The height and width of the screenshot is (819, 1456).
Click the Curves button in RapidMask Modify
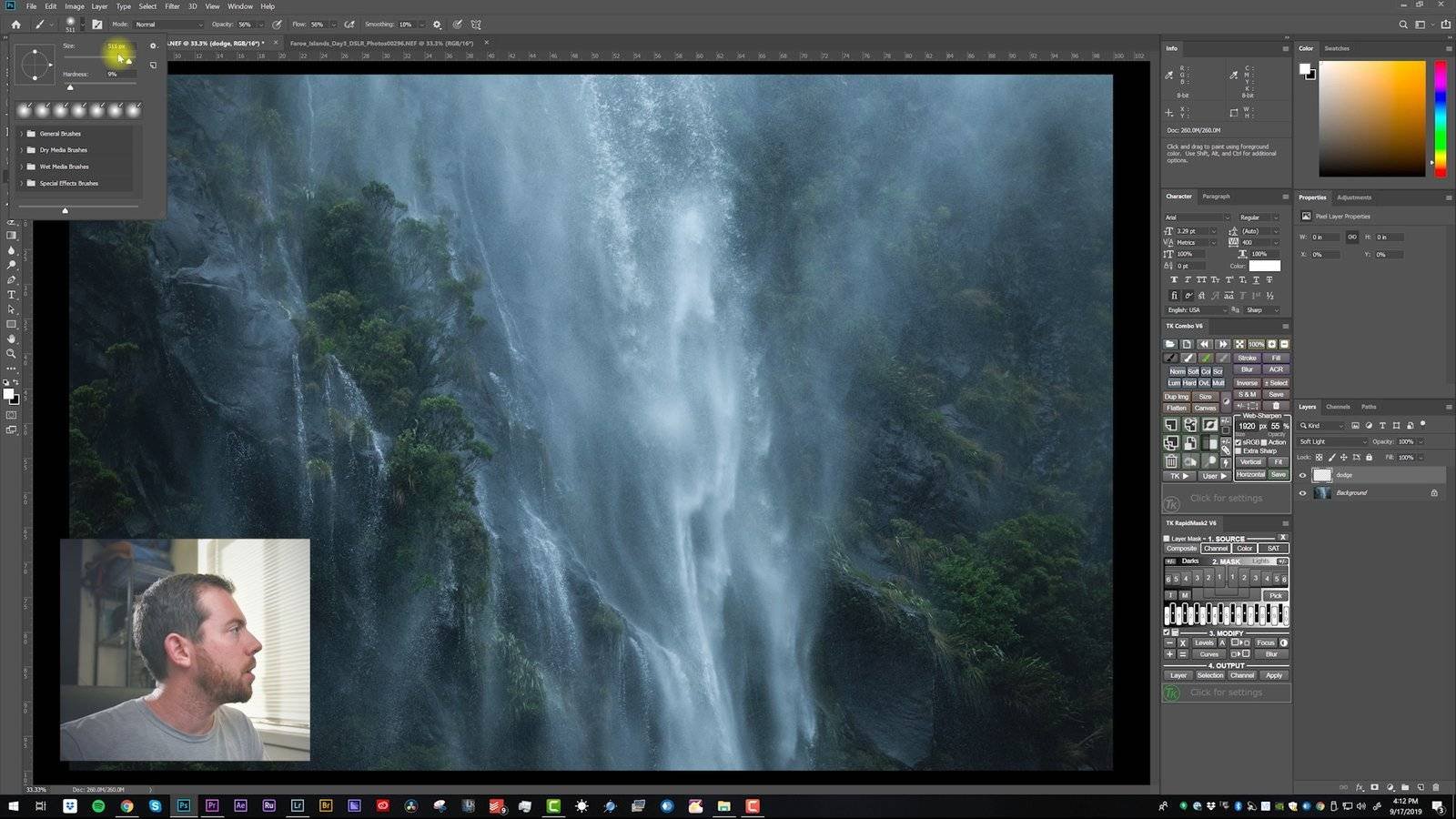click(1208, 654)
